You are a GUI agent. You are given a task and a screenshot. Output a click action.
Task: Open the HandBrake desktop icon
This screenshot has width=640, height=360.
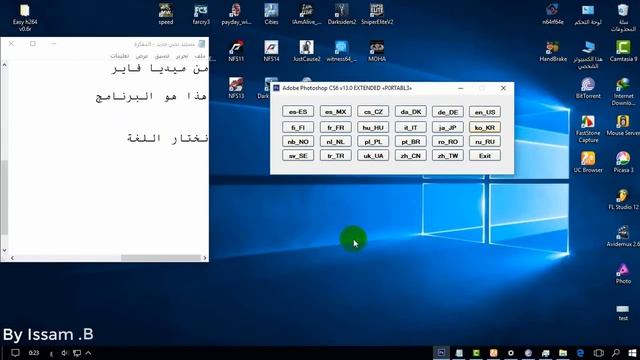[x=553, y=51]
